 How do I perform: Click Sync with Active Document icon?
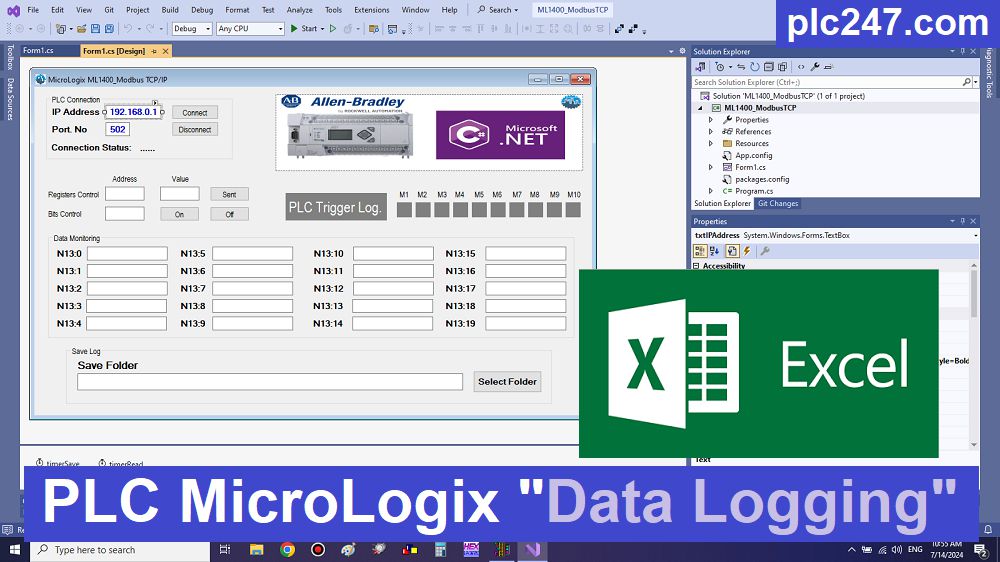tap(741, 67)
